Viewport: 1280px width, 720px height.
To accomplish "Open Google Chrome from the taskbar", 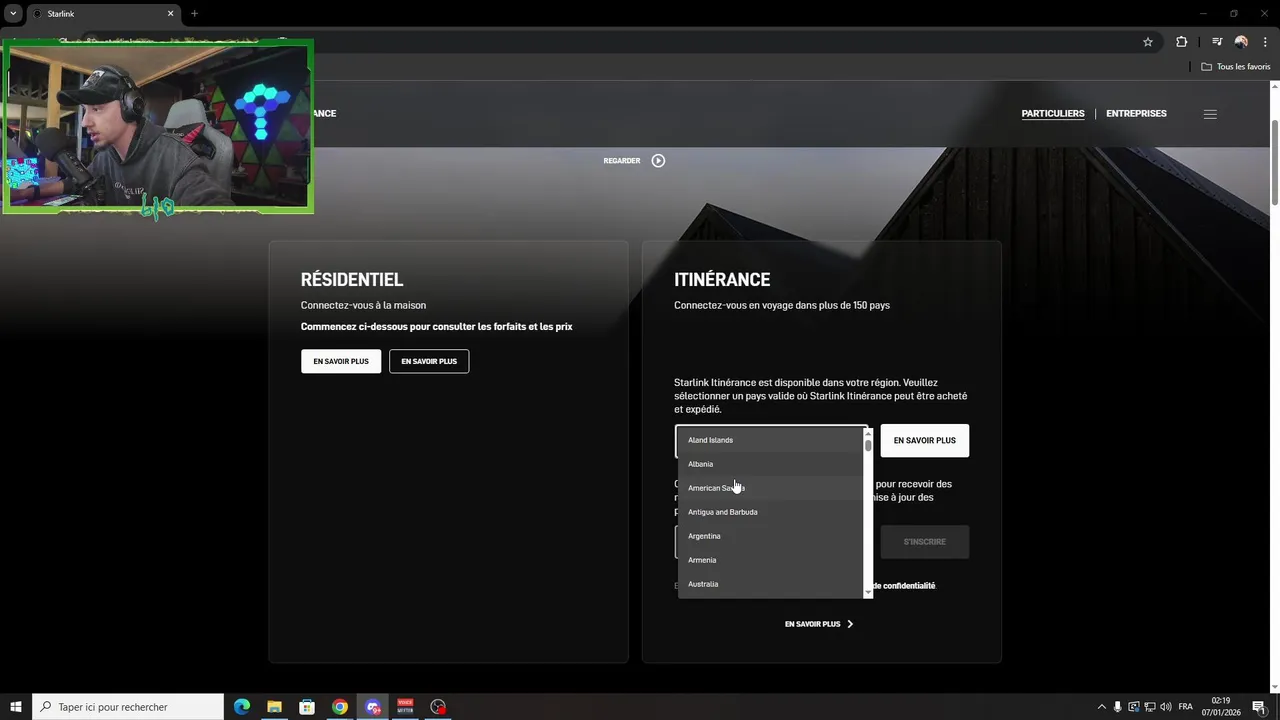I will click(x=340, y=707).
